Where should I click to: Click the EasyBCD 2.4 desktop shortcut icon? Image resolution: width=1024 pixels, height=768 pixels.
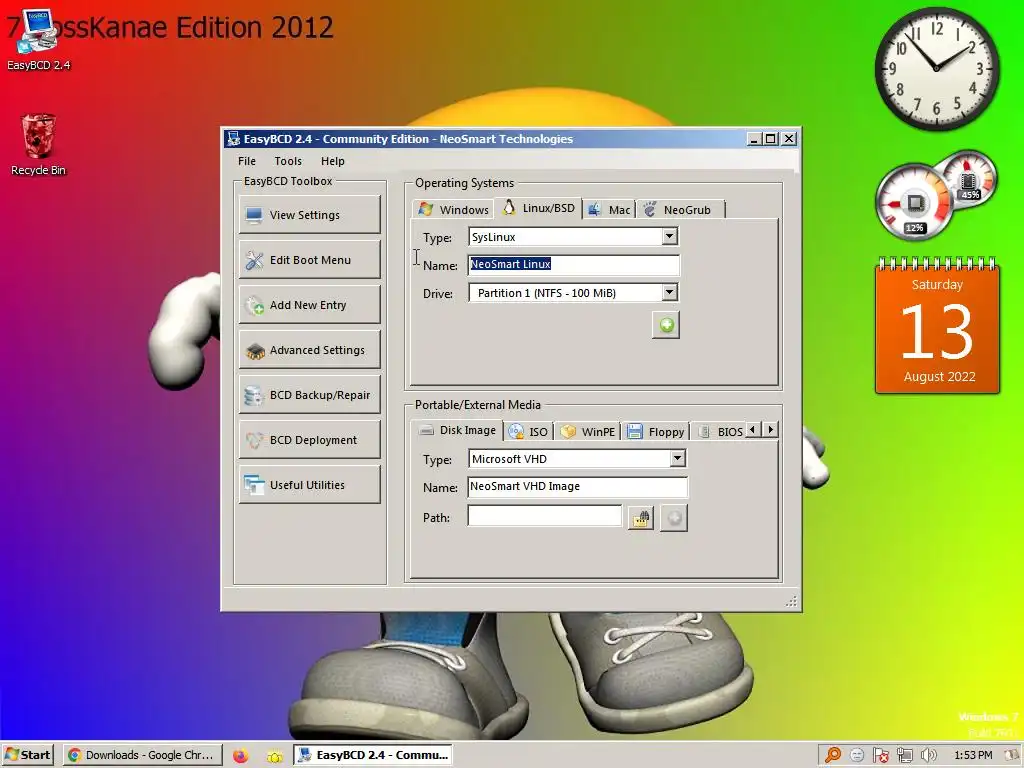coord(38,39)
